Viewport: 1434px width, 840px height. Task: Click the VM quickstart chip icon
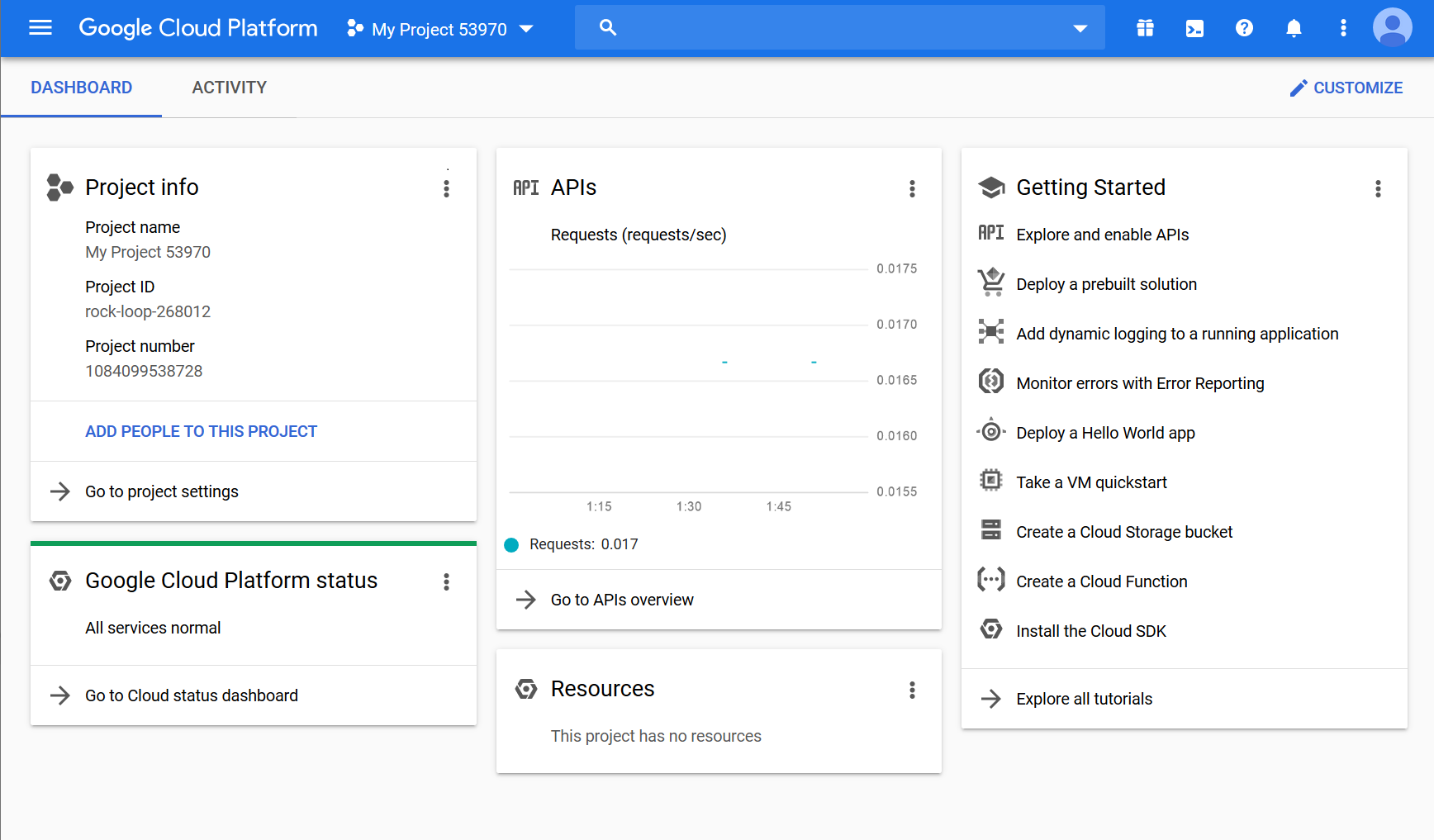pyautogui.click(x=990, y=481)
